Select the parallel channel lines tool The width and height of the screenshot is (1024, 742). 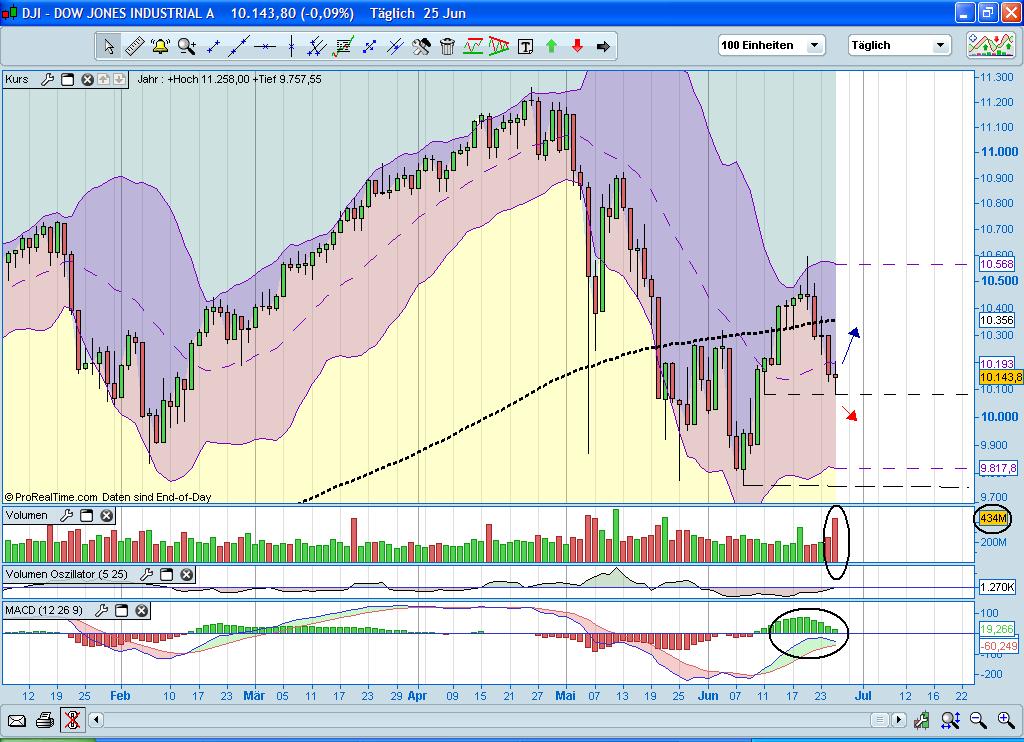pos(317,46)
